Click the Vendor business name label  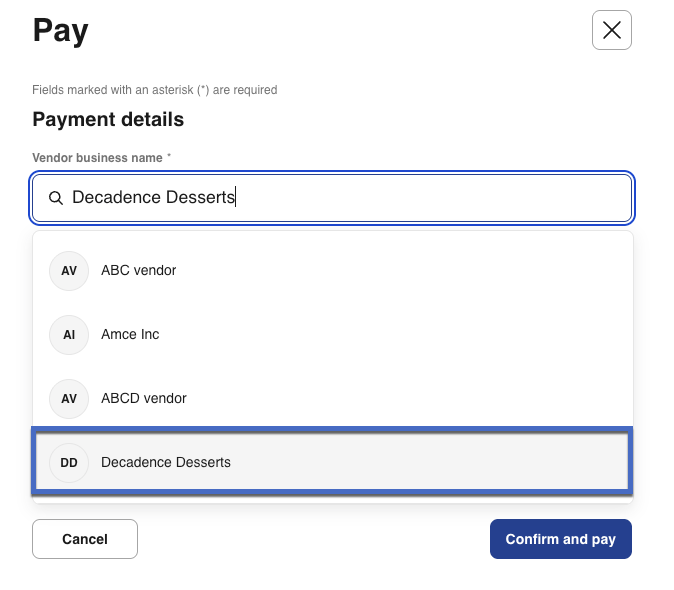point(97,158)
